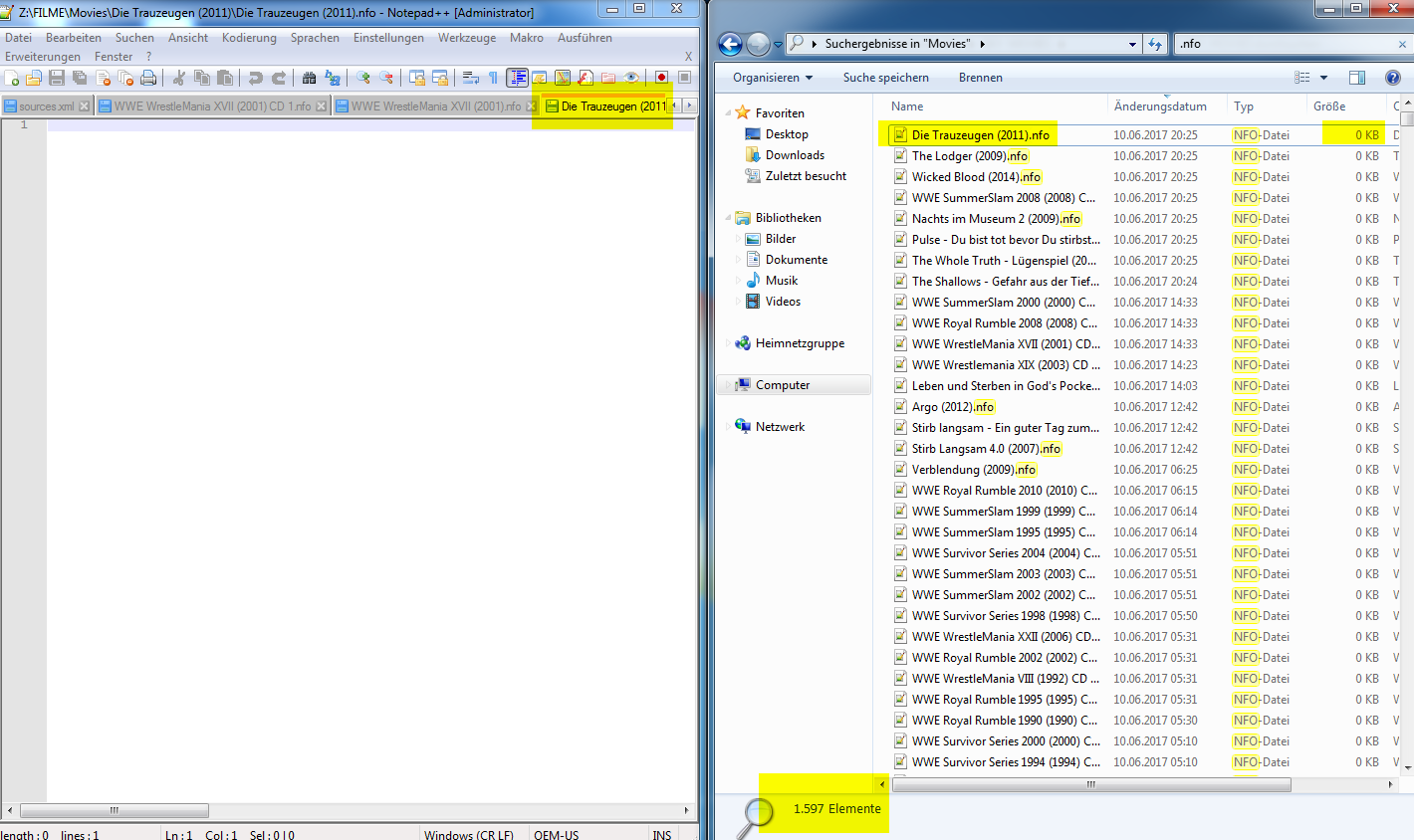Toggle show all characters pilcrow icon
Image resolution: width=1414 pixels, height=840 pixels.
click(493, 78)
